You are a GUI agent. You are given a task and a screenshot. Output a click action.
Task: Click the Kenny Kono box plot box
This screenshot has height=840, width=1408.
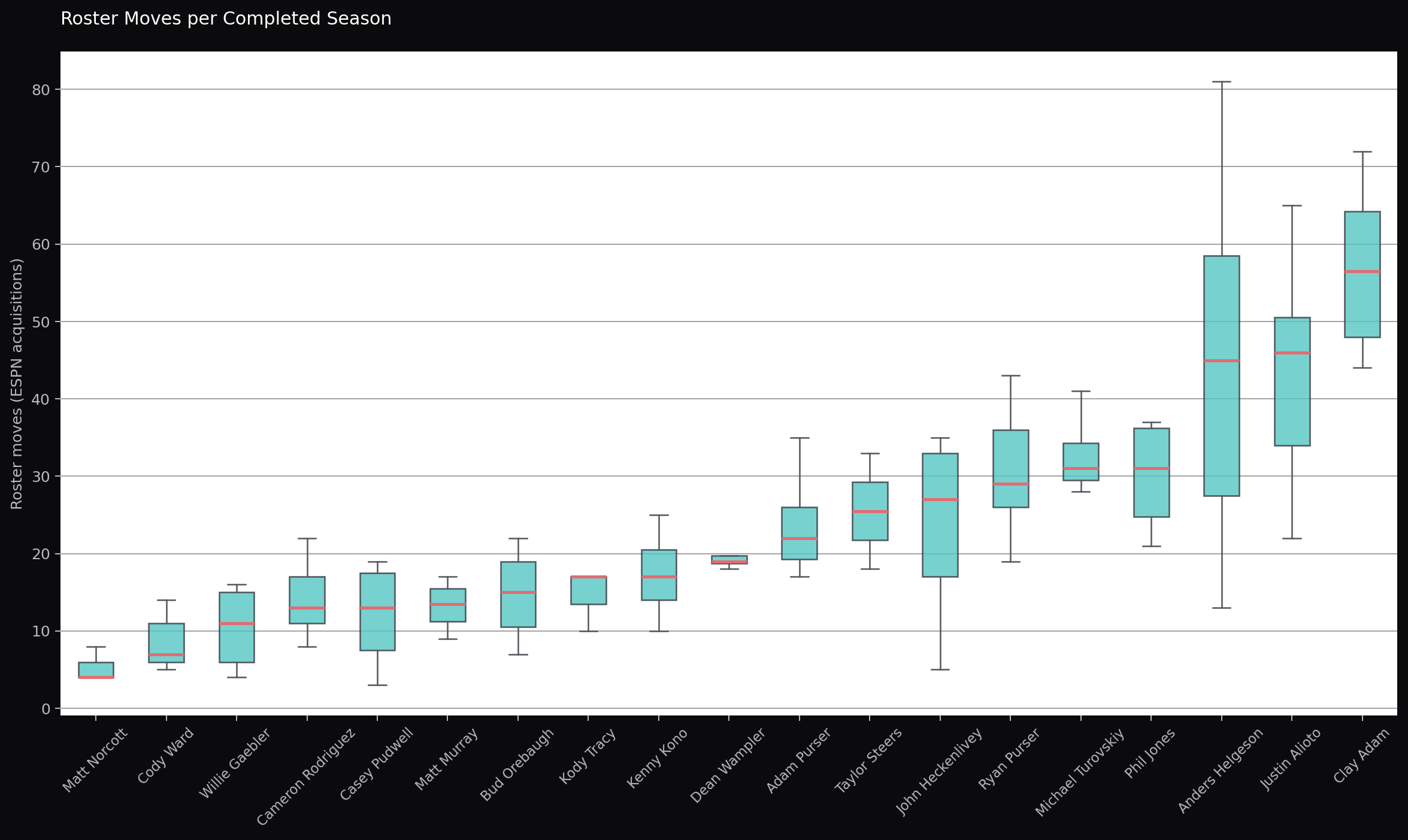coord(659,575)
